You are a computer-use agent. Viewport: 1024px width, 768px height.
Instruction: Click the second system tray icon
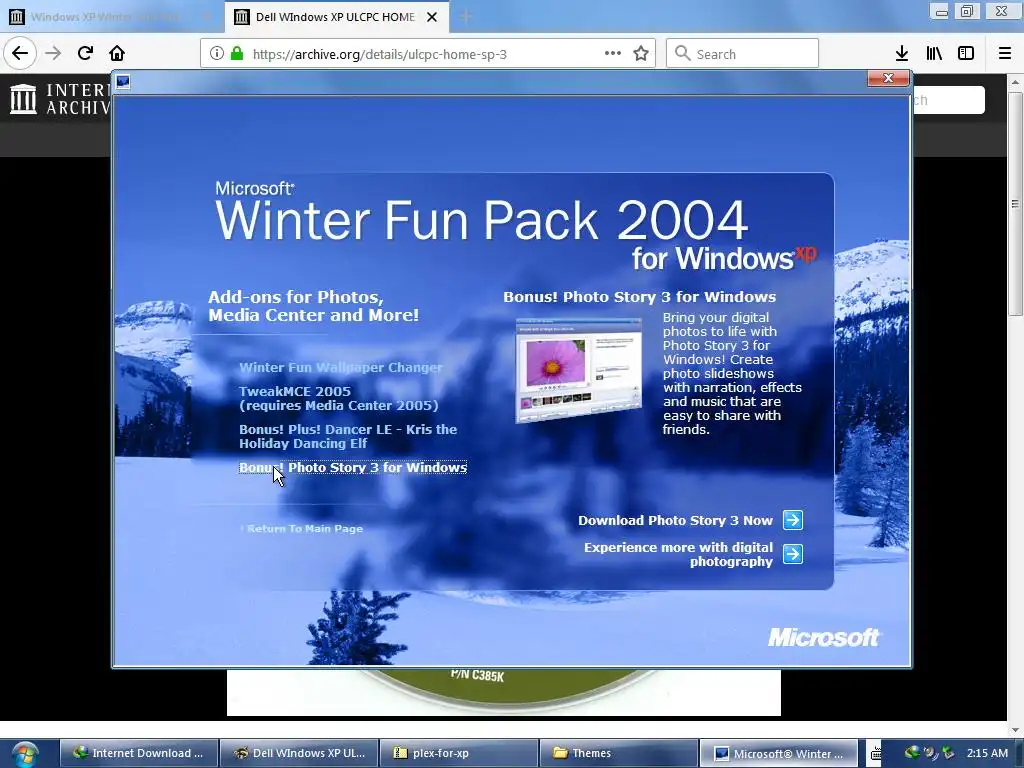pos(930,753)
